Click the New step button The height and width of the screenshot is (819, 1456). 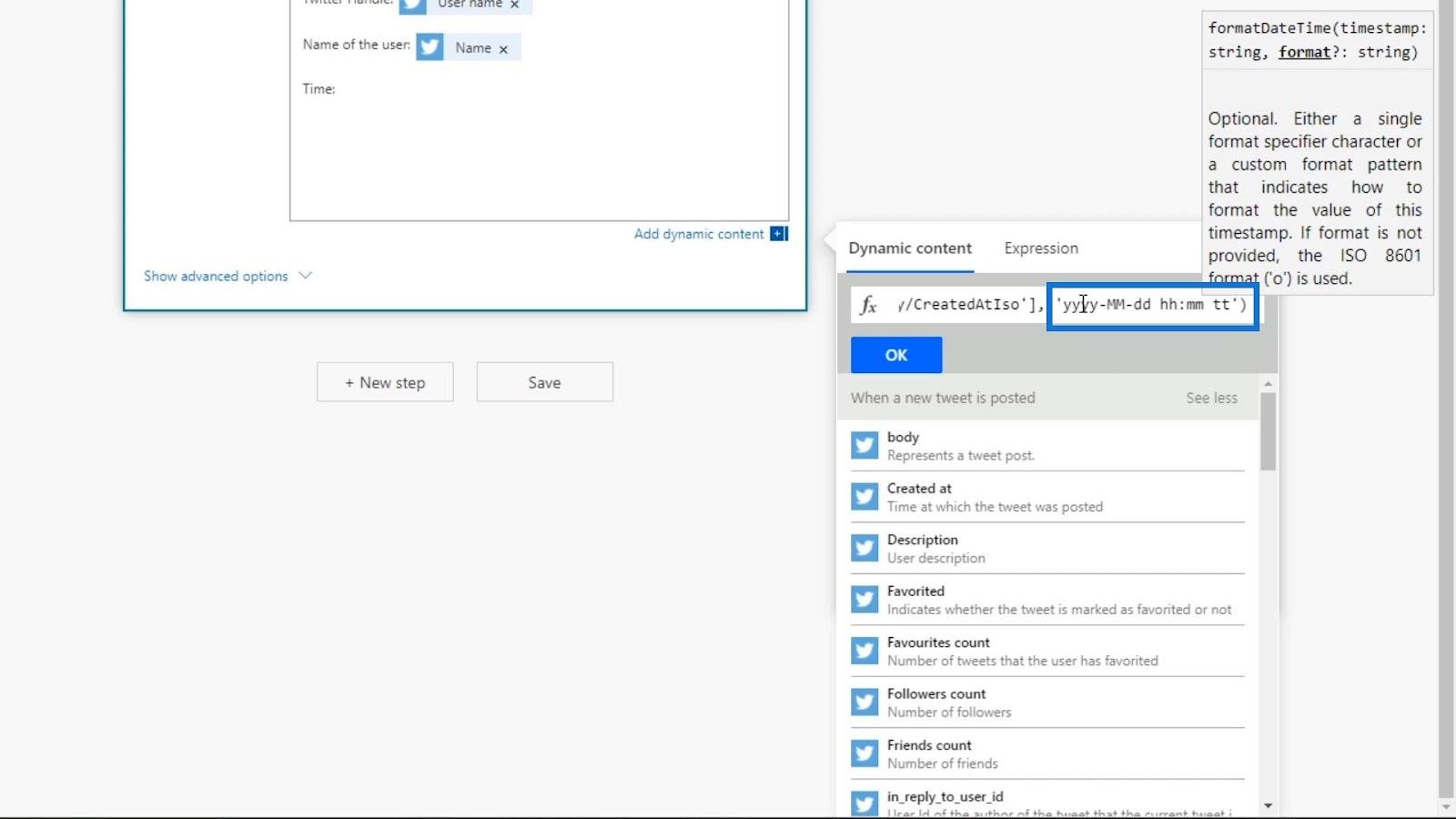point(385,382)
